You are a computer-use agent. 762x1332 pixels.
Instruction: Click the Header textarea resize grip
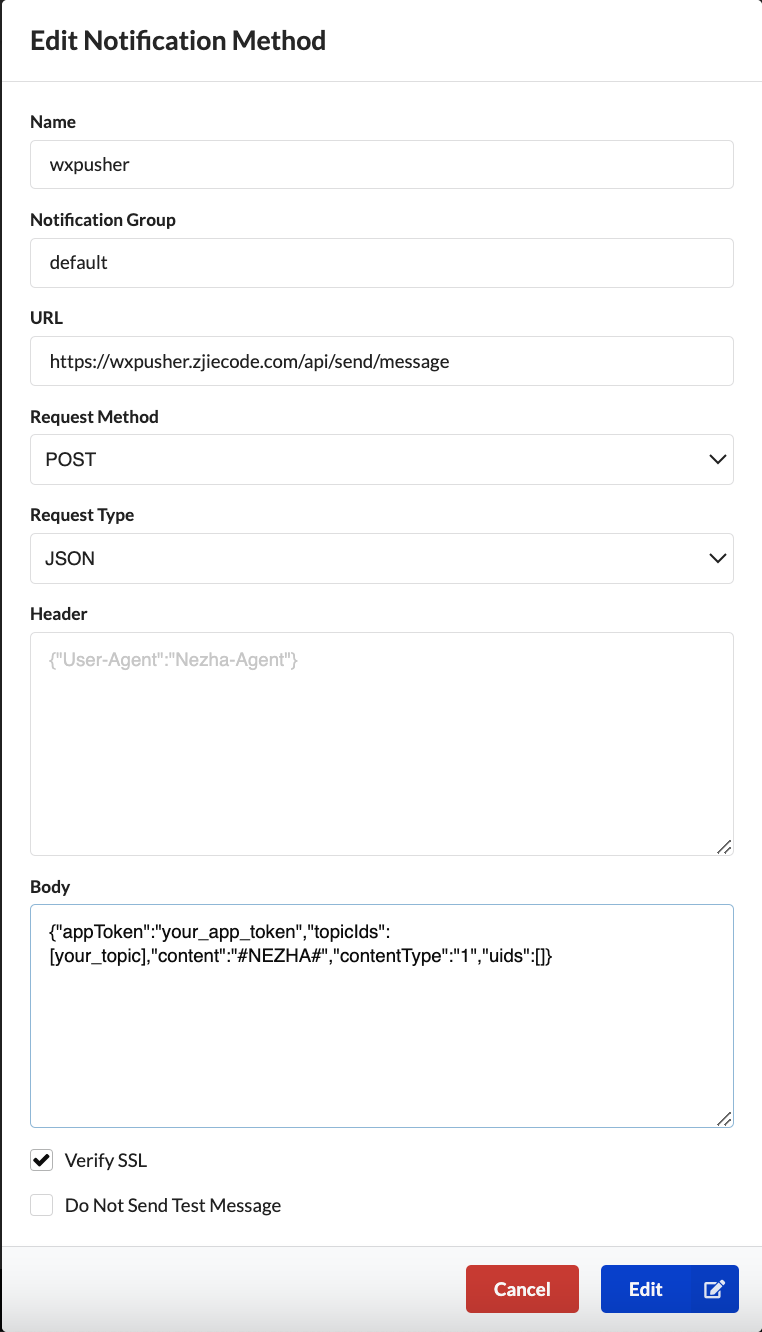click(725, 847)
